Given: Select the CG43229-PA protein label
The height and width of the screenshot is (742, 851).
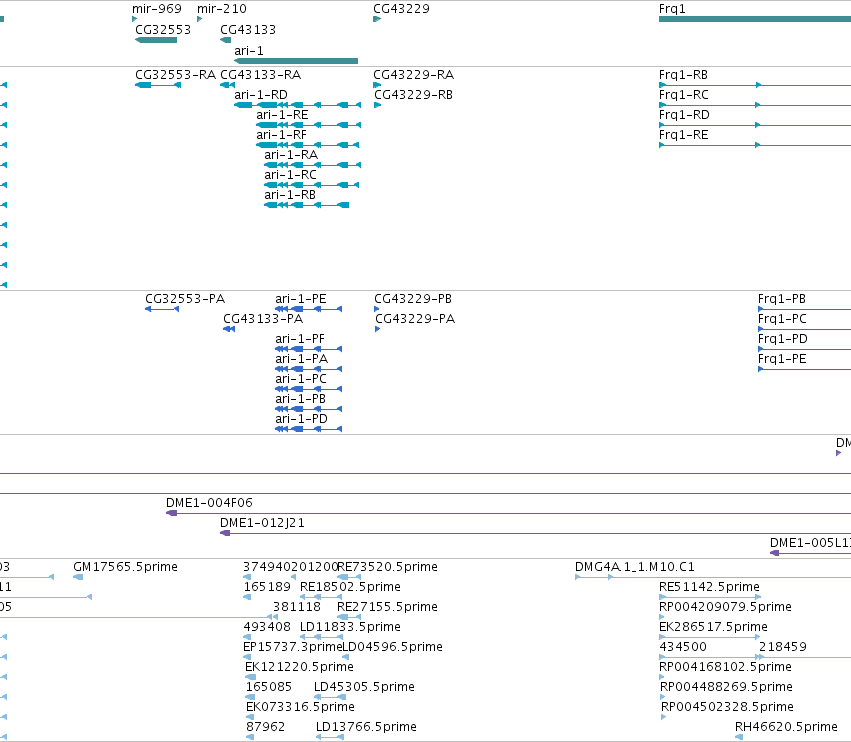Looking at the screenshot, I should [x=415, y=319].
